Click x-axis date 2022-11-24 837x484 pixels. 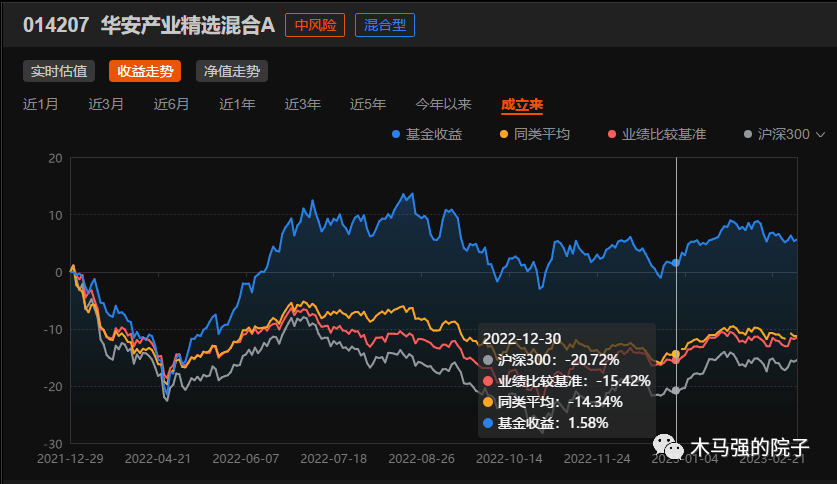597,459
